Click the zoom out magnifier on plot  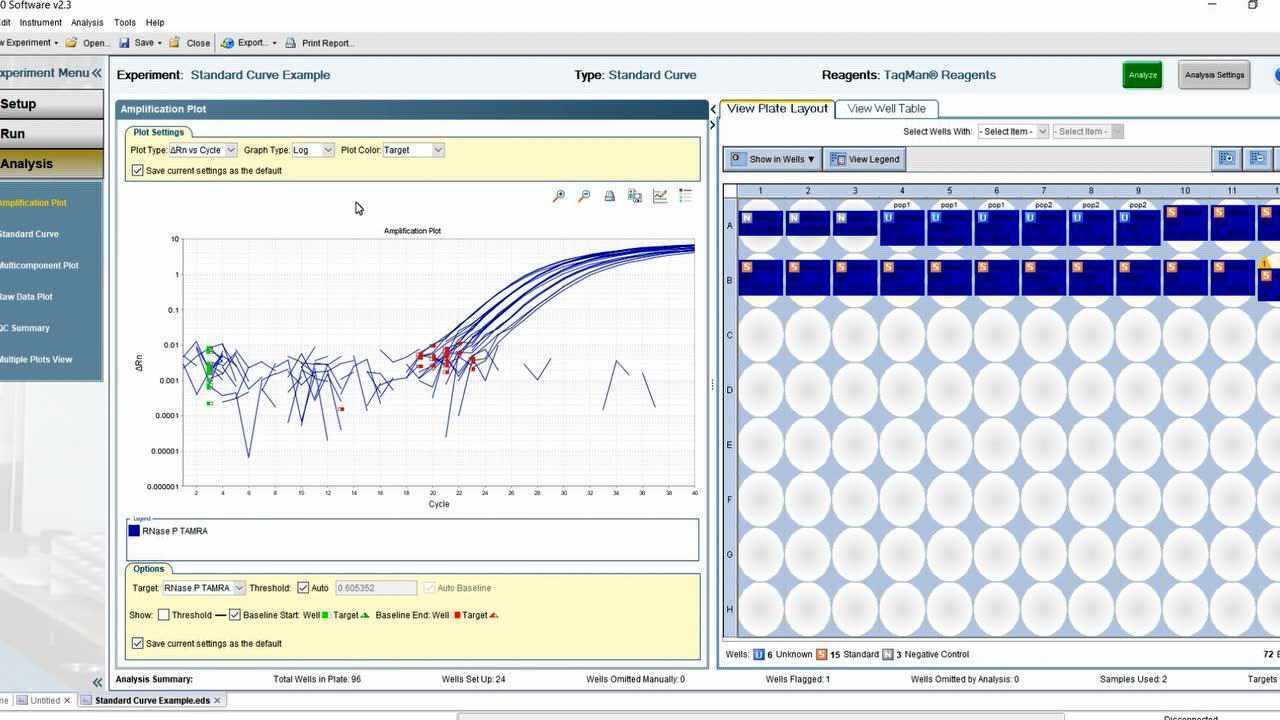pyautogui.click(x=584, y=196)
